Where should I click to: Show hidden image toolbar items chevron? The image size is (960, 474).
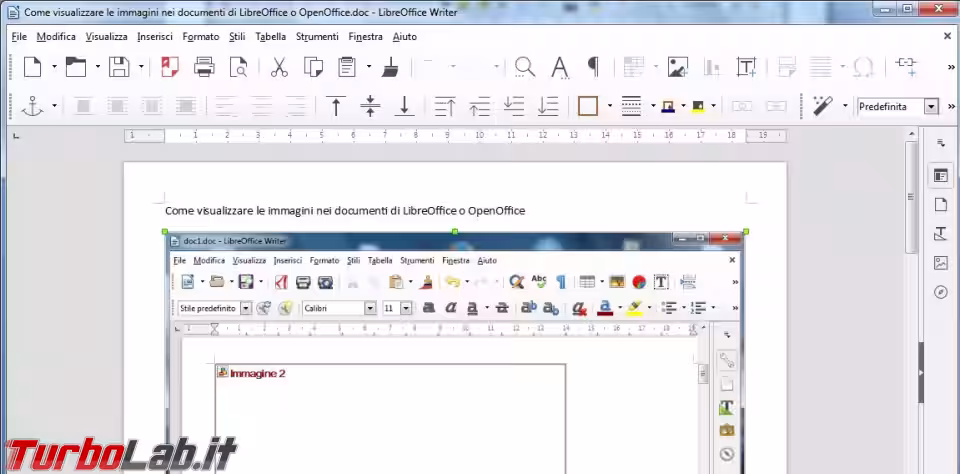click(951, 107)
